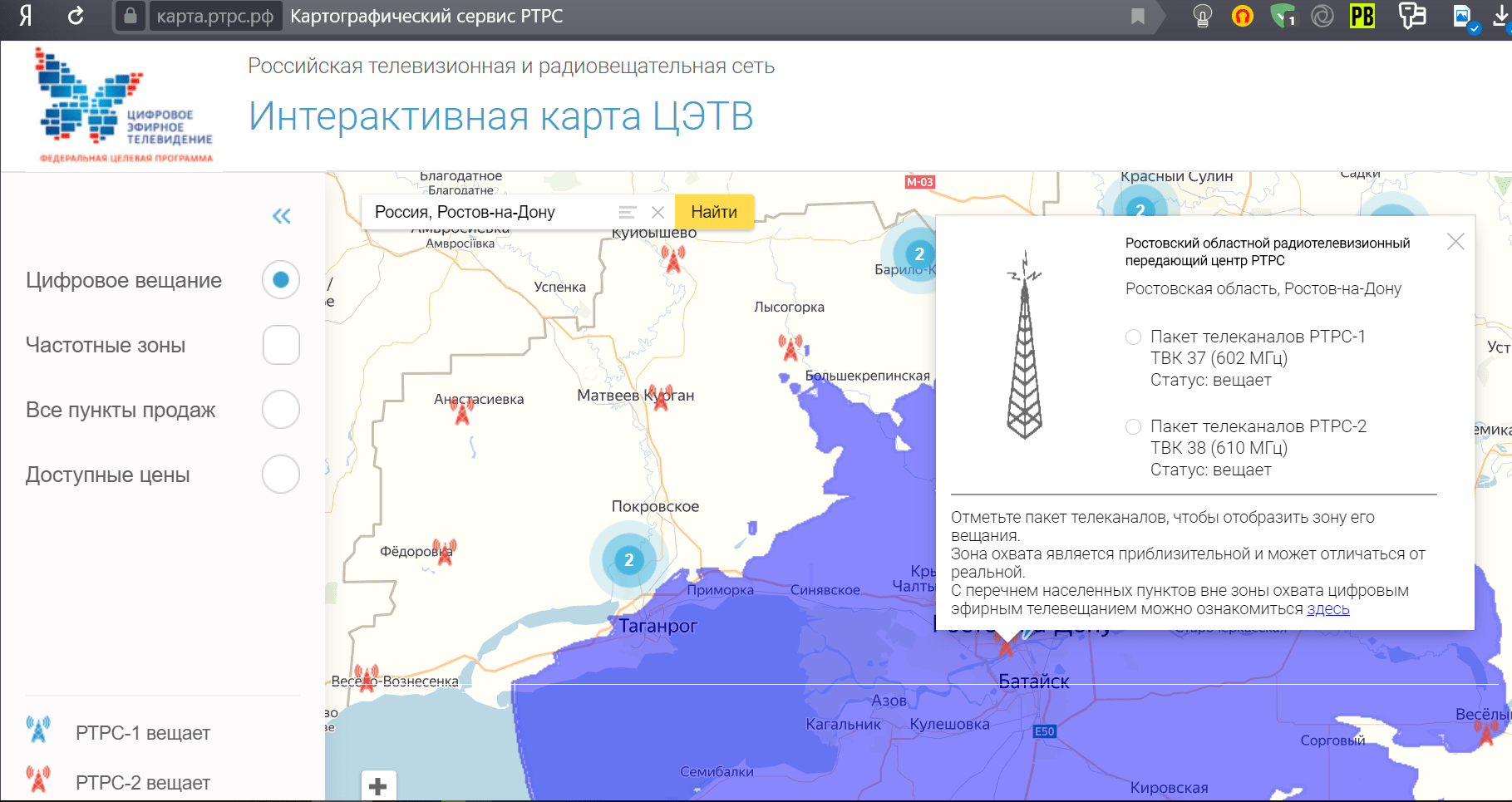This screenshot has height=802, width=1512.
Task: Collapse the sidebar with double chevron
Action: pos(282,217)
